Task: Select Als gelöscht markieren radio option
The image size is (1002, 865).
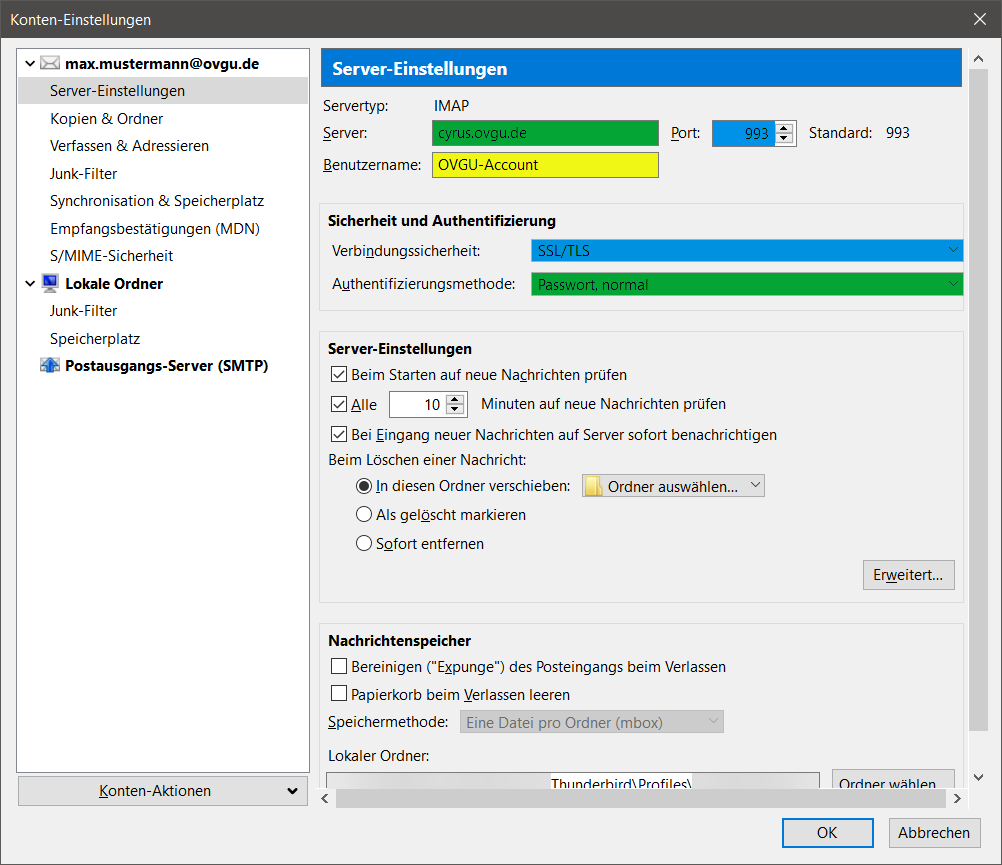Action: point(364,515)
